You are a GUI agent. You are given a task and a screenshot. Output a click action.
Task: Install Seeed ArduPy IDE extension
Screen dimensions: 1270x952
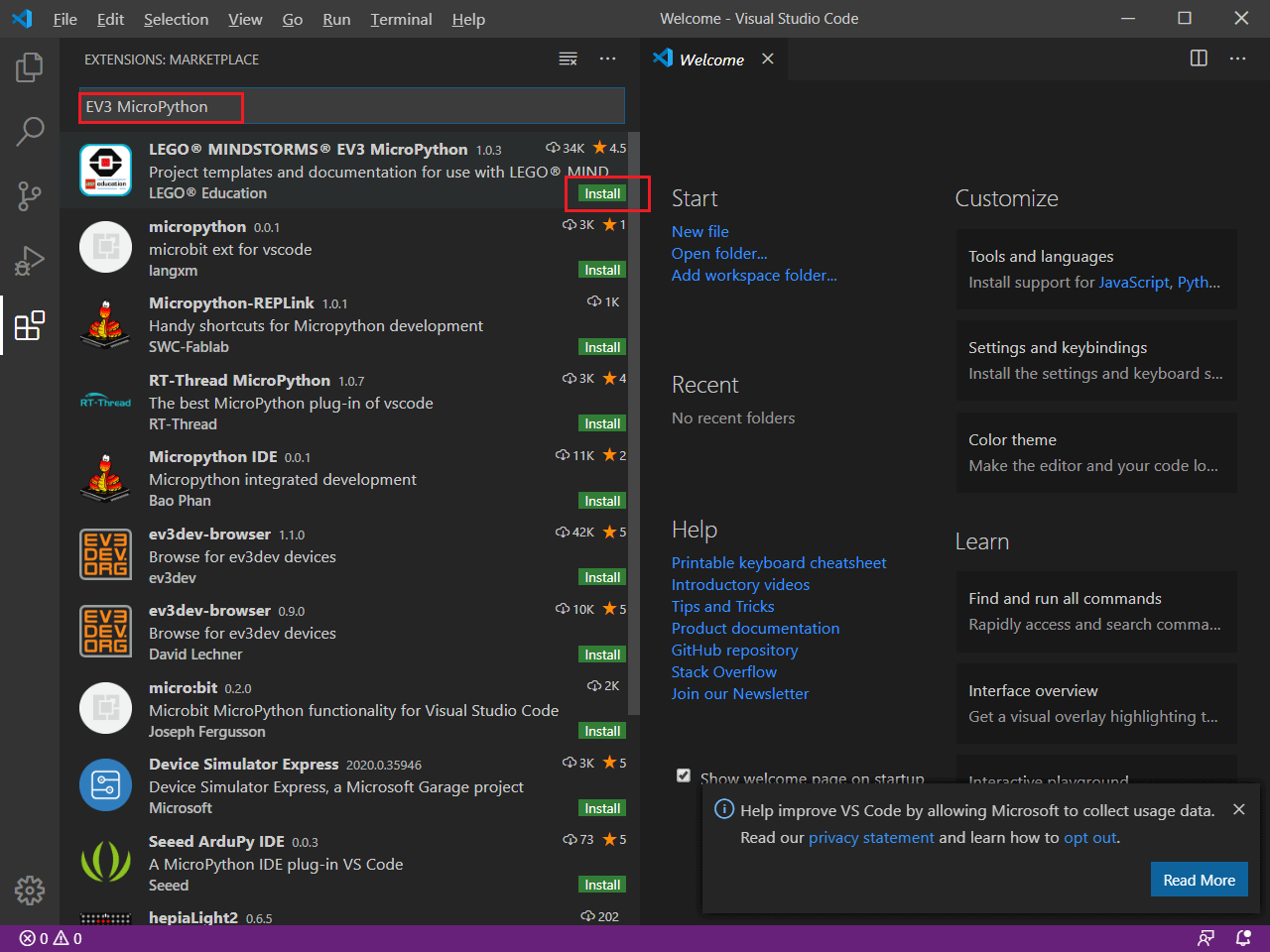602,885
